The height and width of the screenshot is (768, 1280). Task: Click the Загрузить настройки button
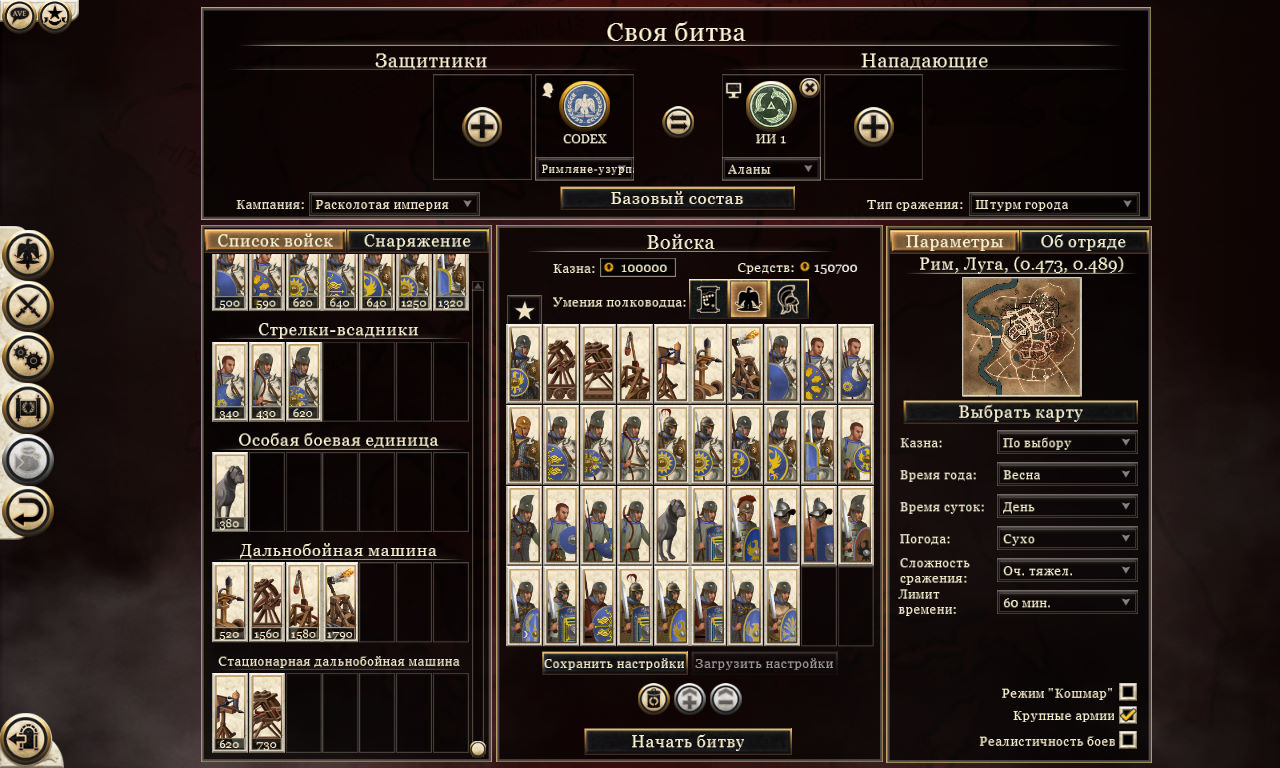coord(764,663)
